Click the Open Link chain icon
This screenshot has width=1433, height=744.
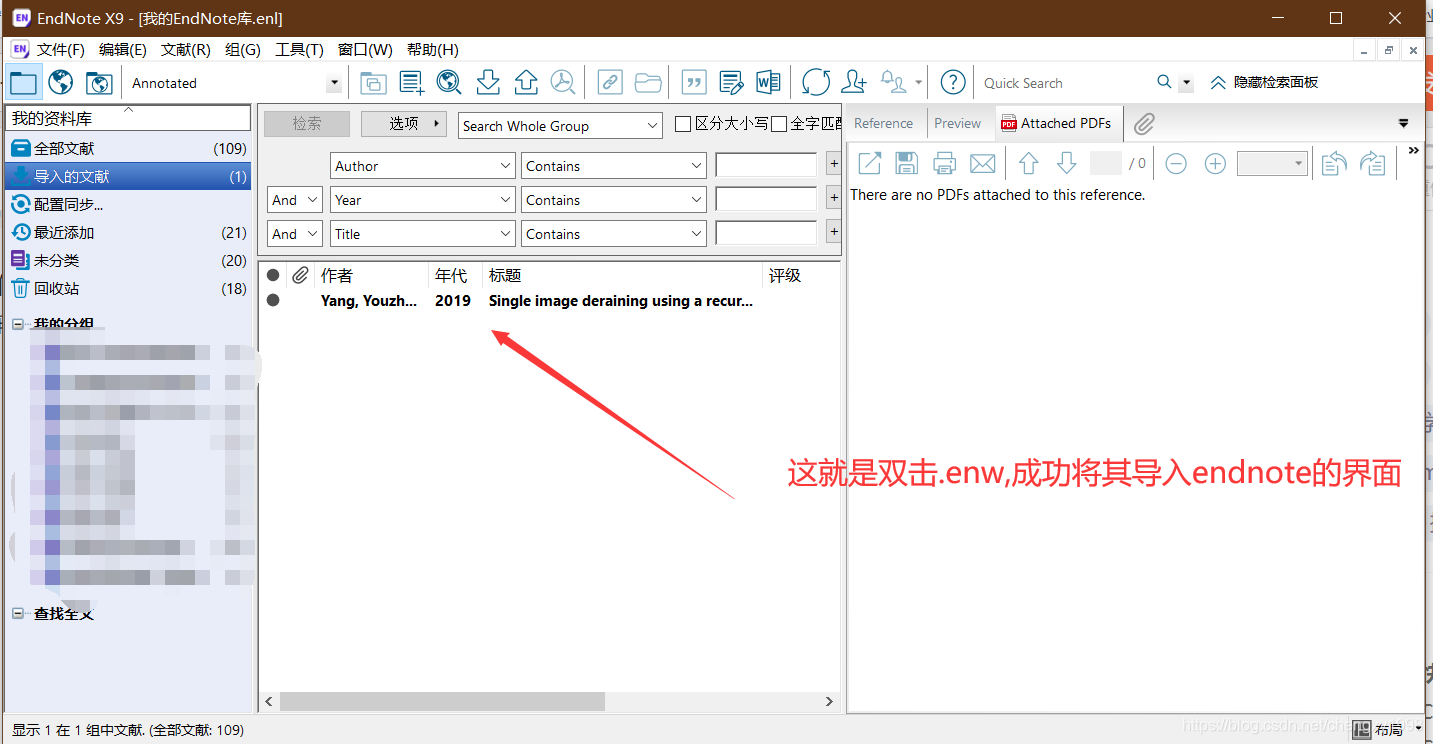click(609, 82)
